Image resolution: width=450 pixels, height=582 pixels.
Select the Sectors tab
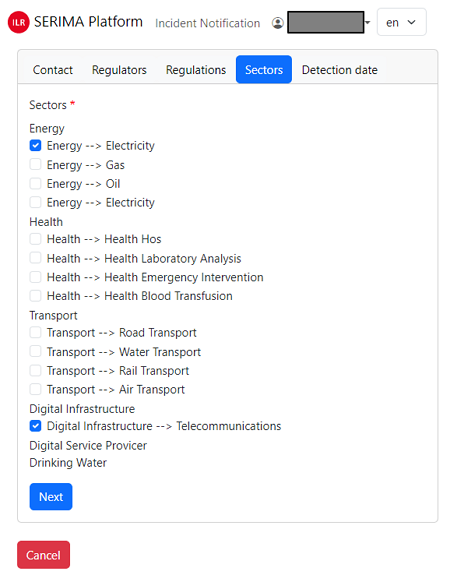[264, 69]
